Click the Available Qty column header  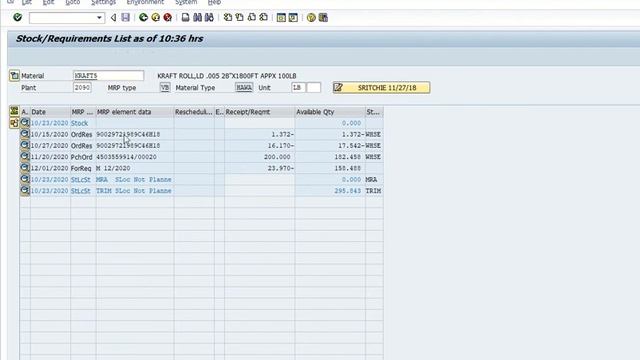330,112
